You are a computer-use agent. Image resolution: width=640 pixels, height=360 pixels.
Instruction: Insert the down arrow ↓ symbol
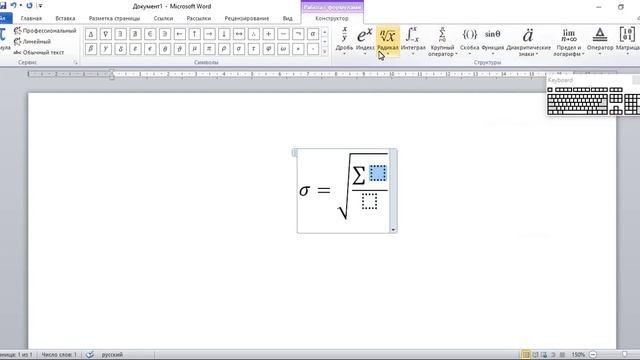click(x=224, y=34)
